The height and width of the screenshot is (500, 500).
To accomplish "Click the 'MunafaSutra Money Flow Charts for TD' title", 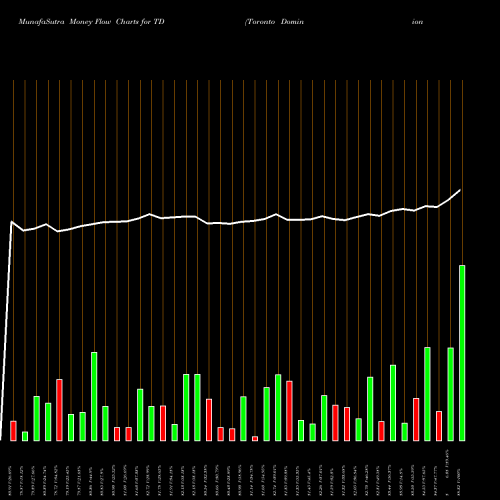I will (x=92, y=22).
